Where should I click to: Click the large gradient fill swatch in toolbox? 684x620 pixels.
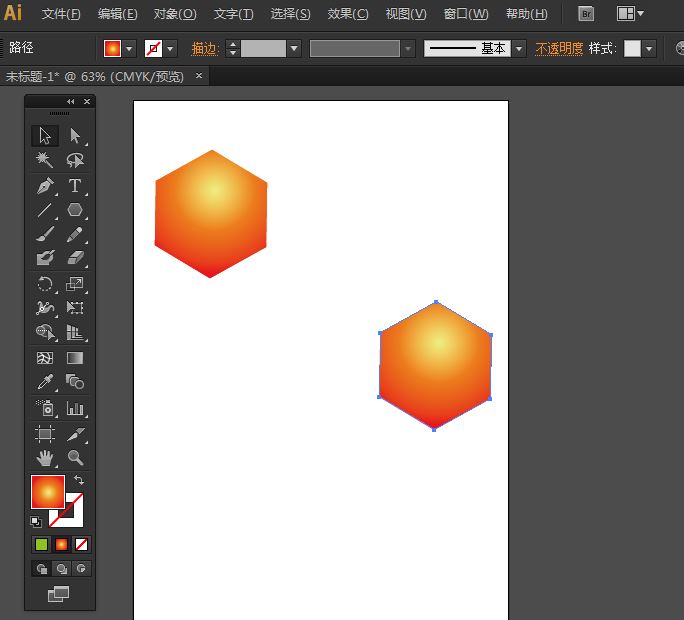(x=47, y=492)
